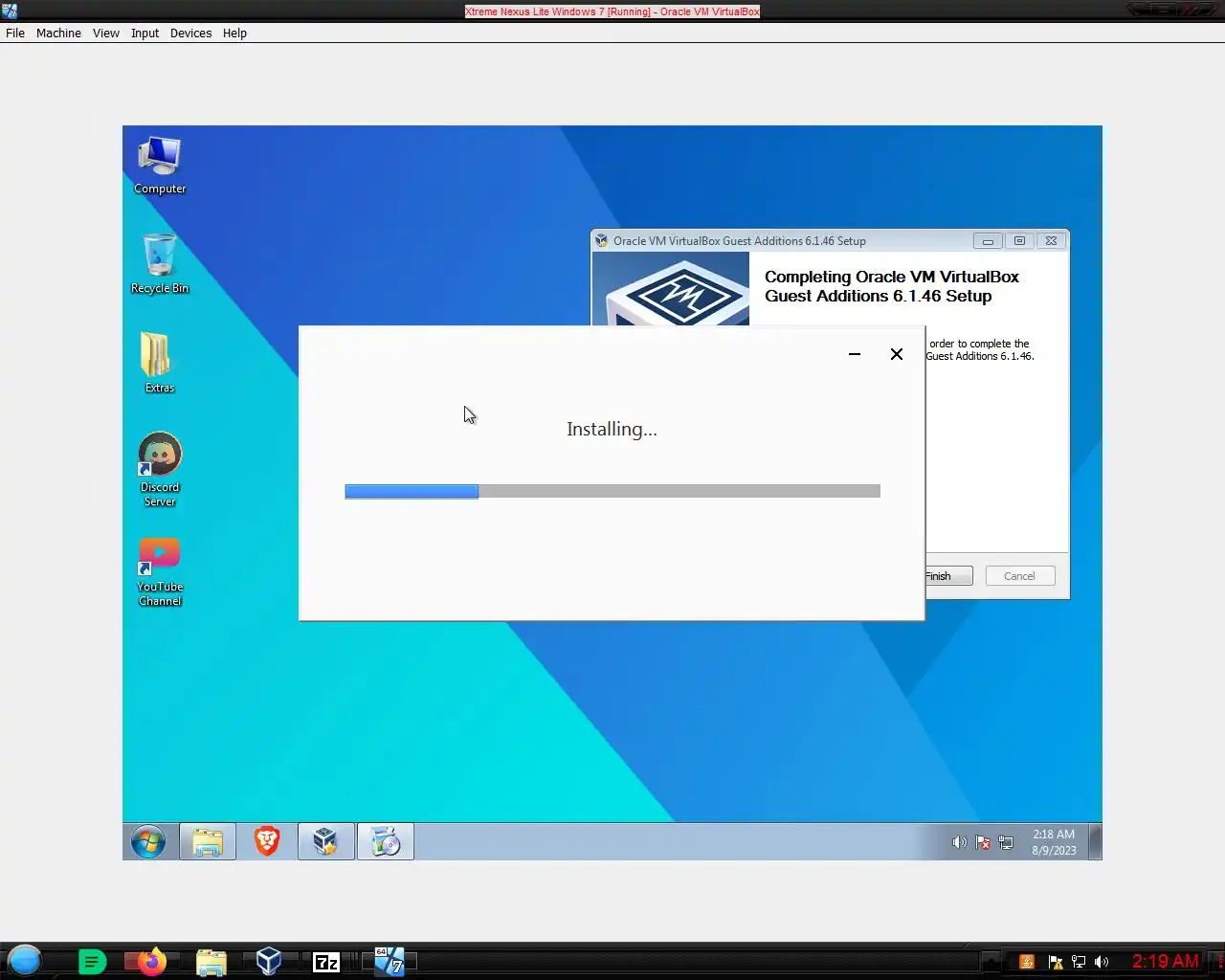The image size is (1225, 980).
Task: Click the guest Show Desktop strip
Action: 1096,842
